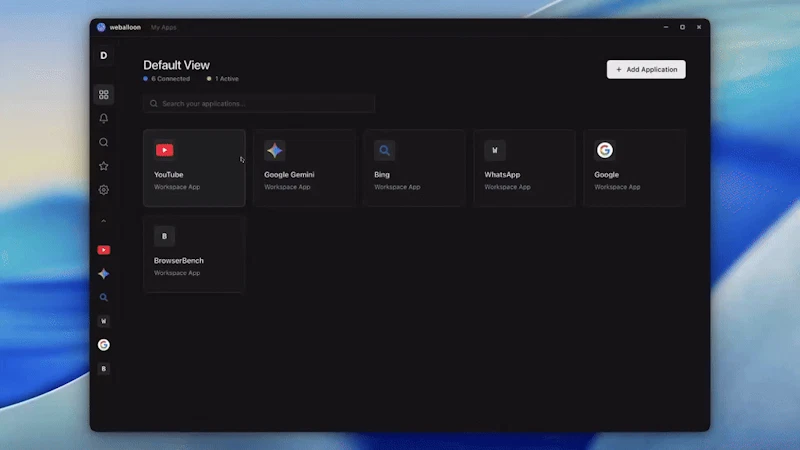Open the WhatsApp card title
The height and width of the screenshot is (450, 800).
pos(502,174)
